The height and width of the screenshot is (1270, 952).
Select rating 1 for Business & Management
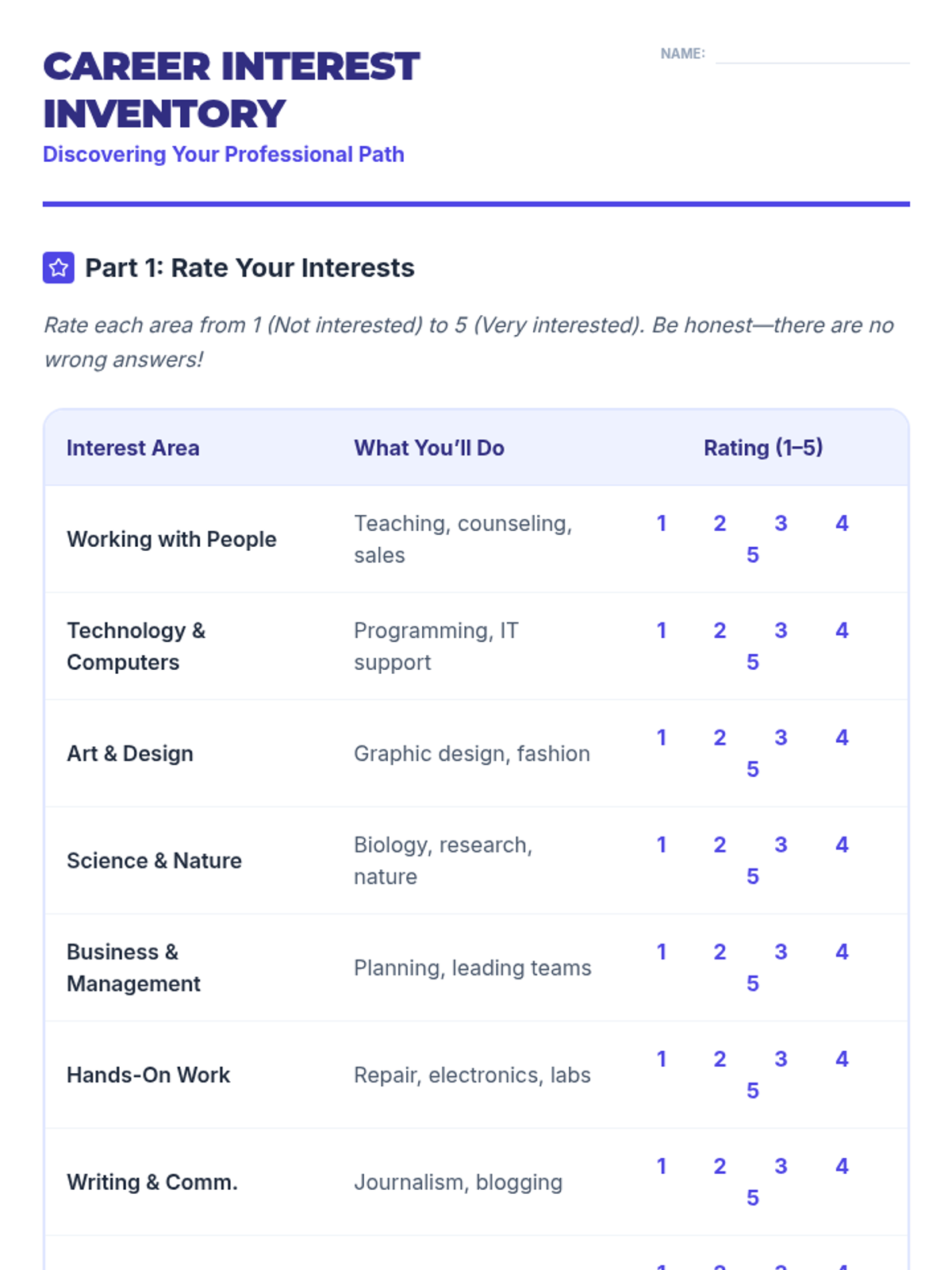661,952
